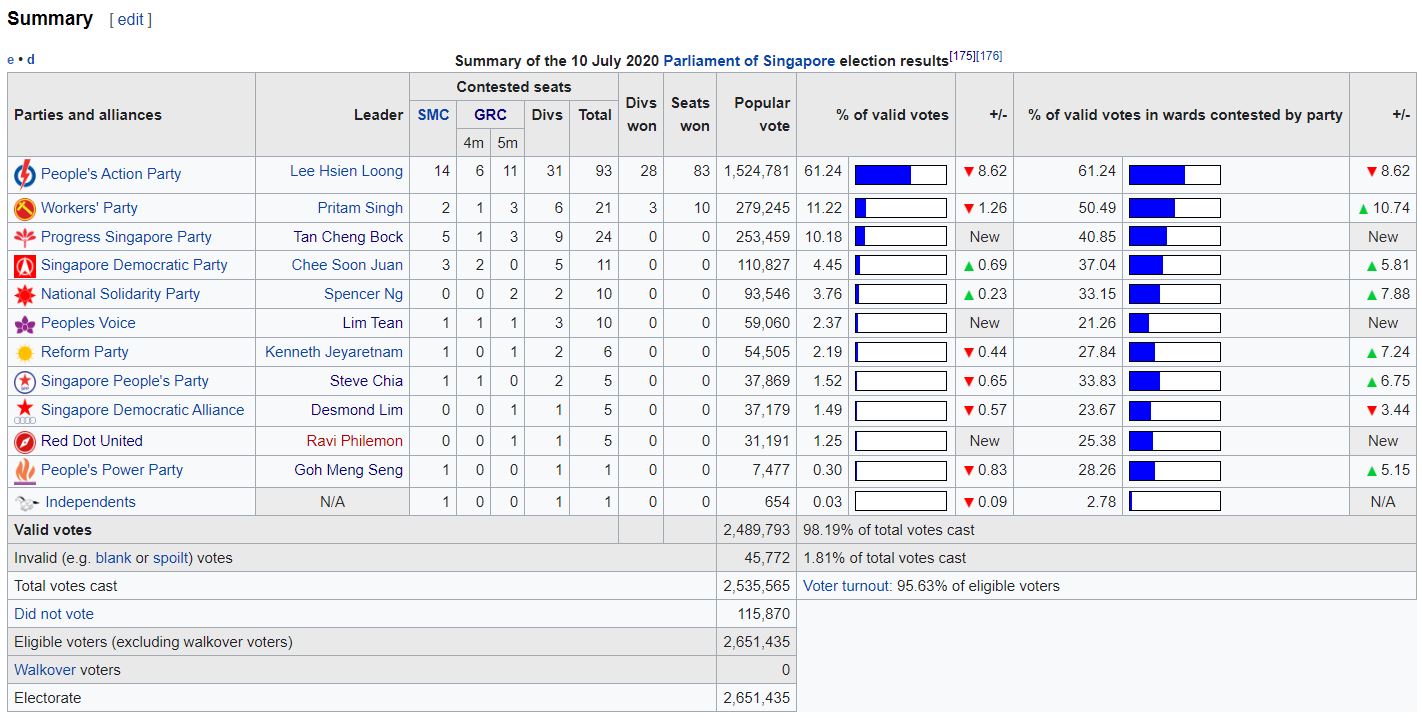The width and height of the screenshot is (1422, 718).
Task: Select the text '1.81% of total votes cast'
Action: click(x=885, y=559)
